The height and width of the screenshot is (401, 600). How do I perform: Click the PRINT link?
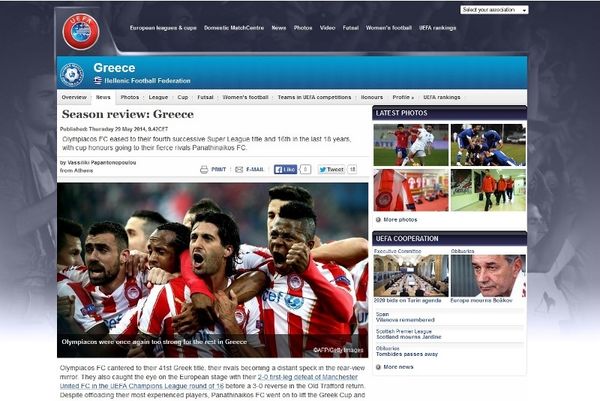[x=218, y=170]
